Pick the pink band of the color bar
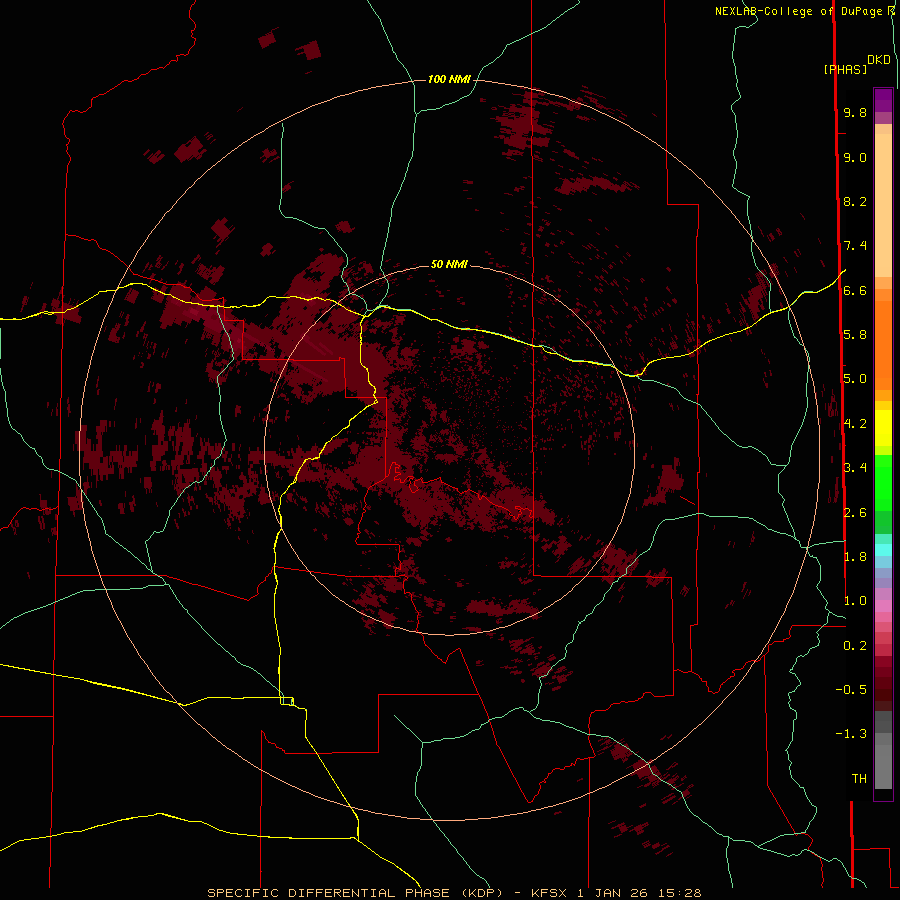 pyautogui.click(x=883, y=606)
